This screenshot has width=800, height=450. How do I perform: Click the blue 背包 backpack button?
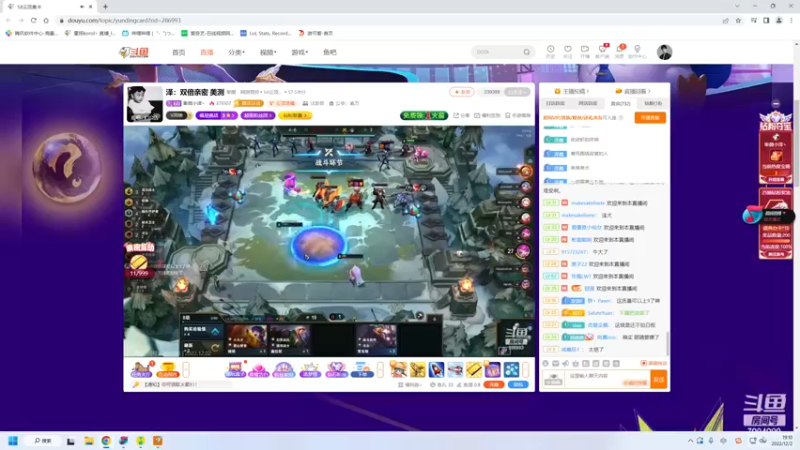click(x=518, y=385)
